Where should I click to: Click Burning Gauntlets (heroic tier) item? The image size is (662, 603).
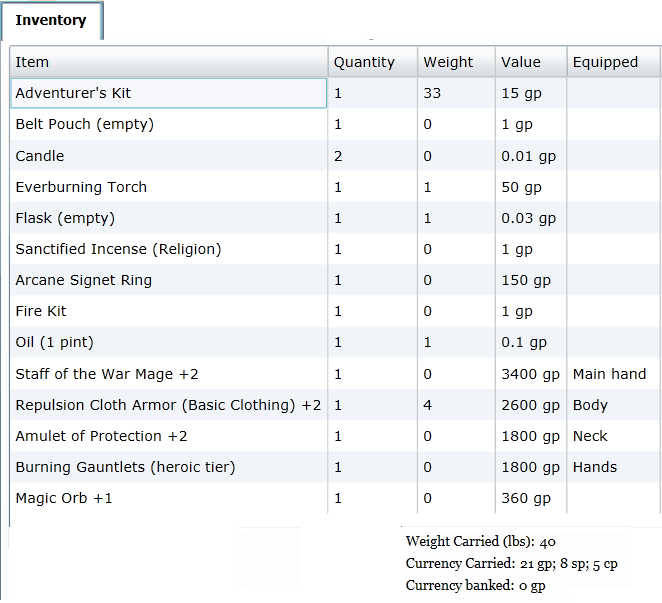coord(125,467)
